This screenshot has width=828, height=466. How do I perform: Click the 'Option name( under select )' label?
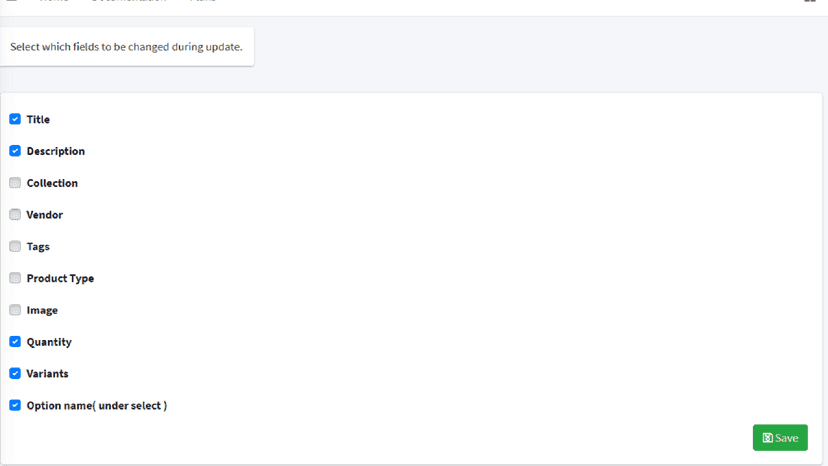tap(97, 405)
